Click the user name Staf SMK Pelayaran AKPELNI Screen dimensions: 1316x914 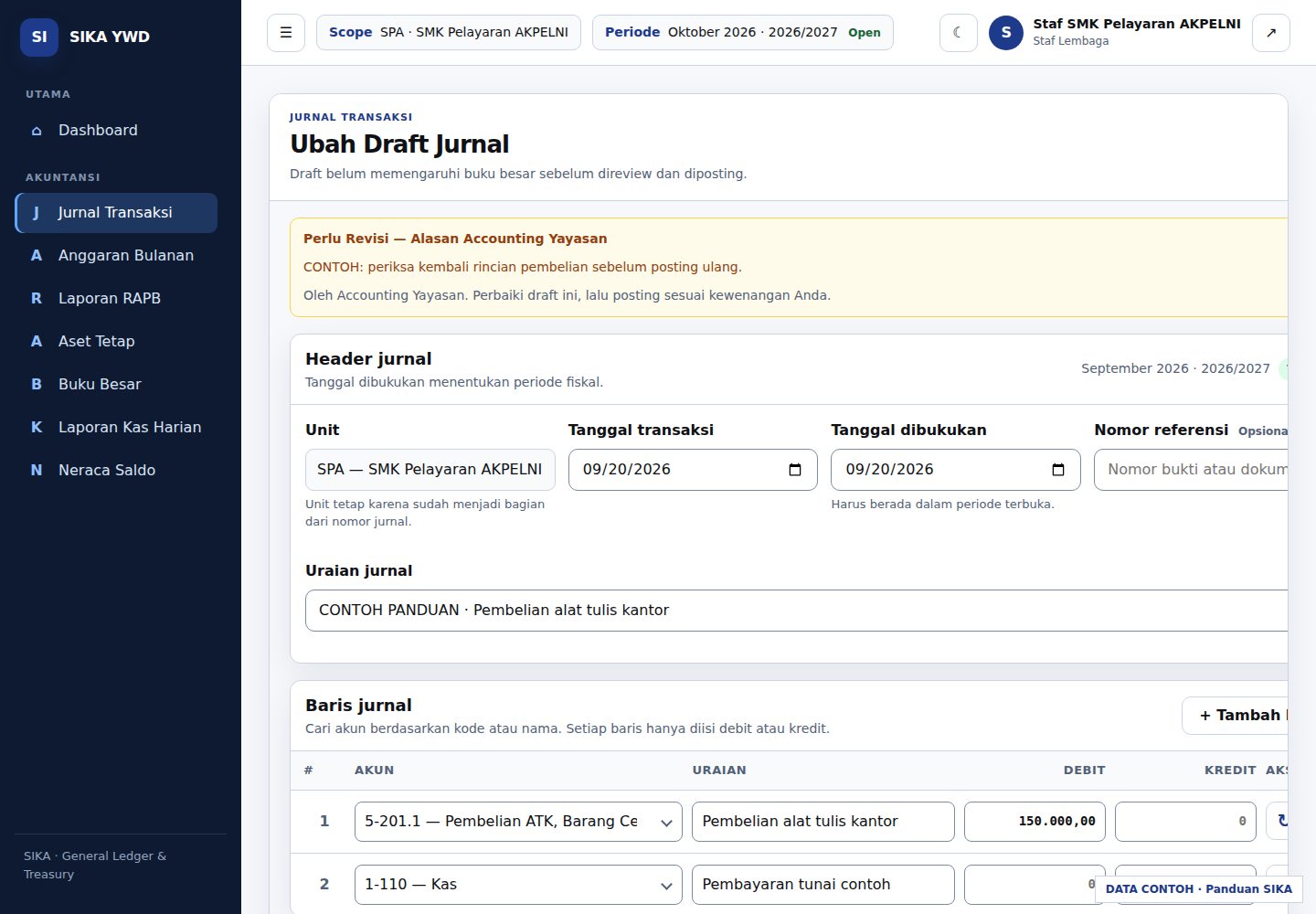pos(1137,24)
